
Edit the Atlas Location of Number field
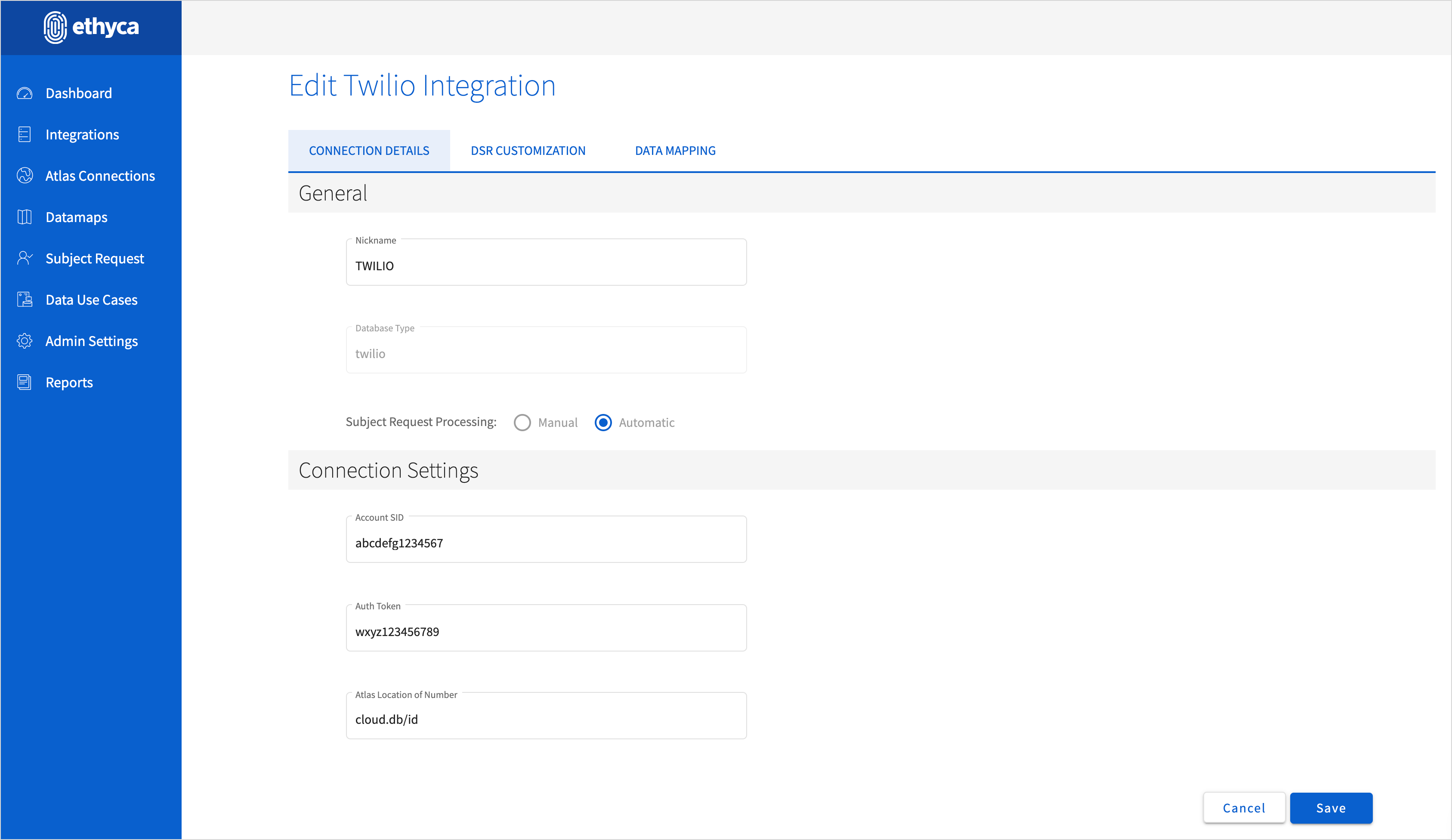point(546,720)
